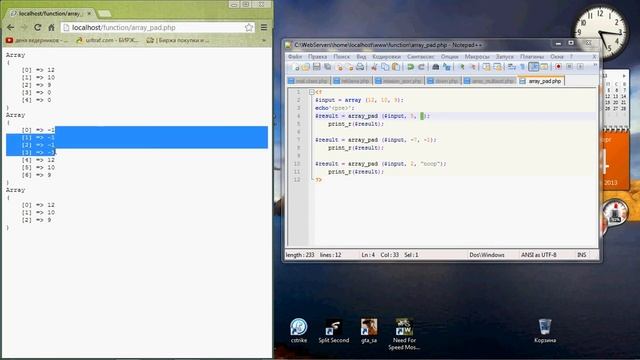Click the browser Home icon
Screen dimensions: 640x360
51,28
